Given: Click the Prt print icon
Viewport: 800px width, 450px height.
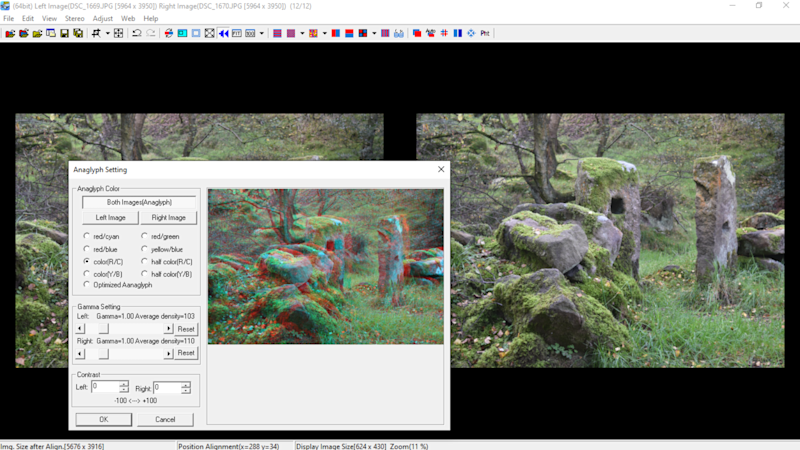Looking at the screenshot, I should pyautogui.click(x=485, y=33).
